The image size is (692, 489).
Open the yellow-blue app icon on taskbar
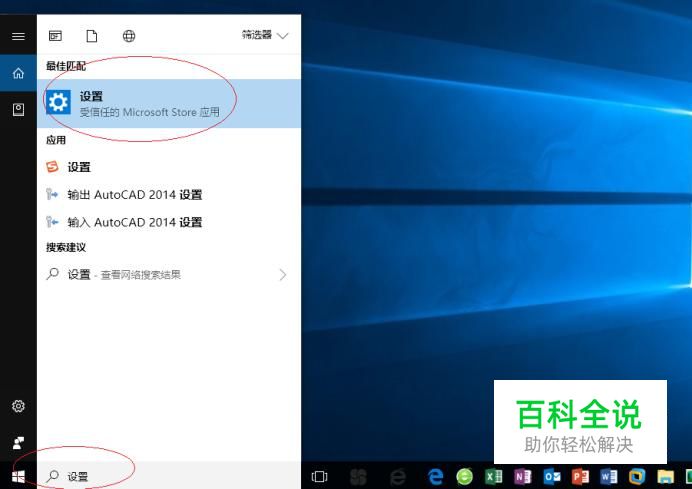click(x=637, y=477)
